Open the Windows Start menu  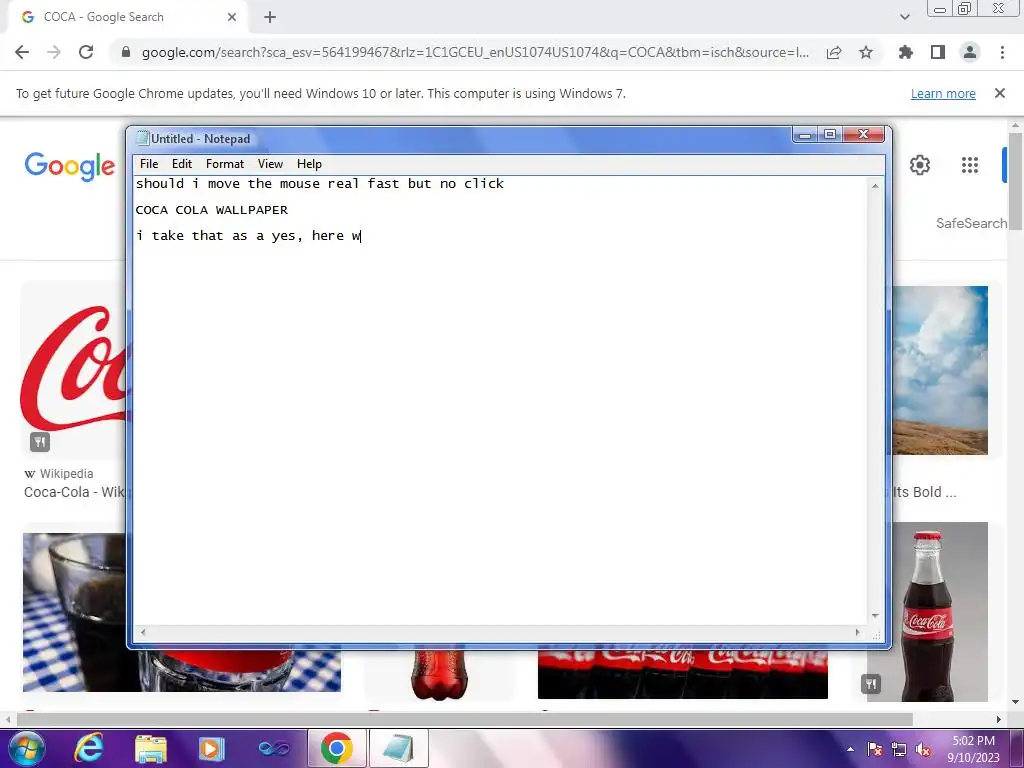click(27, 748)
